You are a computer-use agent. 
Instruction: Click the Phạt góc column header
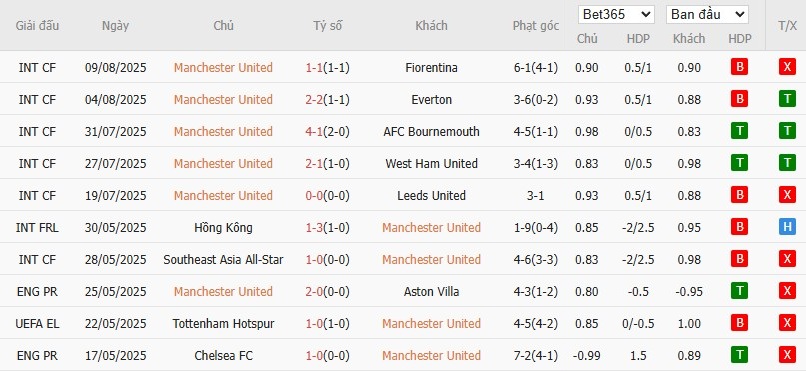536,26
